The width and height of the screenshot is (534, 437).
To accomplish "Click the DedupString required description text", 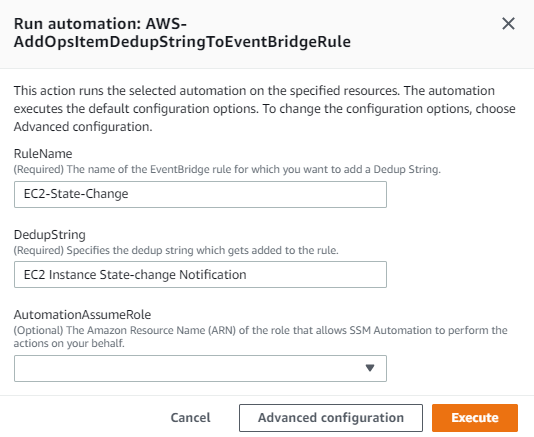I will [176, 250].
